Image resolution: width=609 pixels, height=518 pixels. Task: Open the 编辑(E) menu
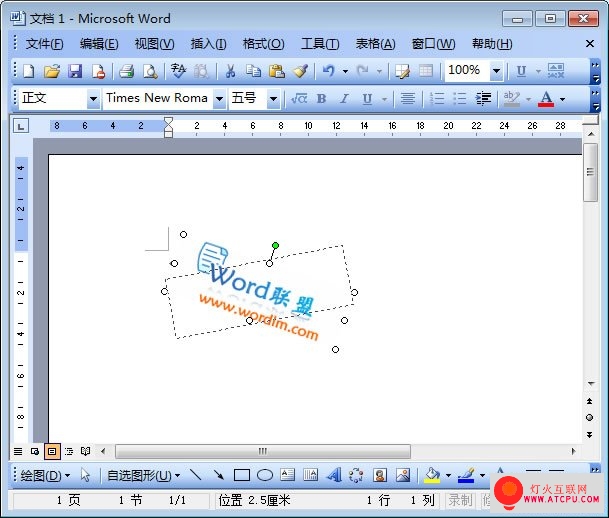pyautogui.click(x=99, y=44)
